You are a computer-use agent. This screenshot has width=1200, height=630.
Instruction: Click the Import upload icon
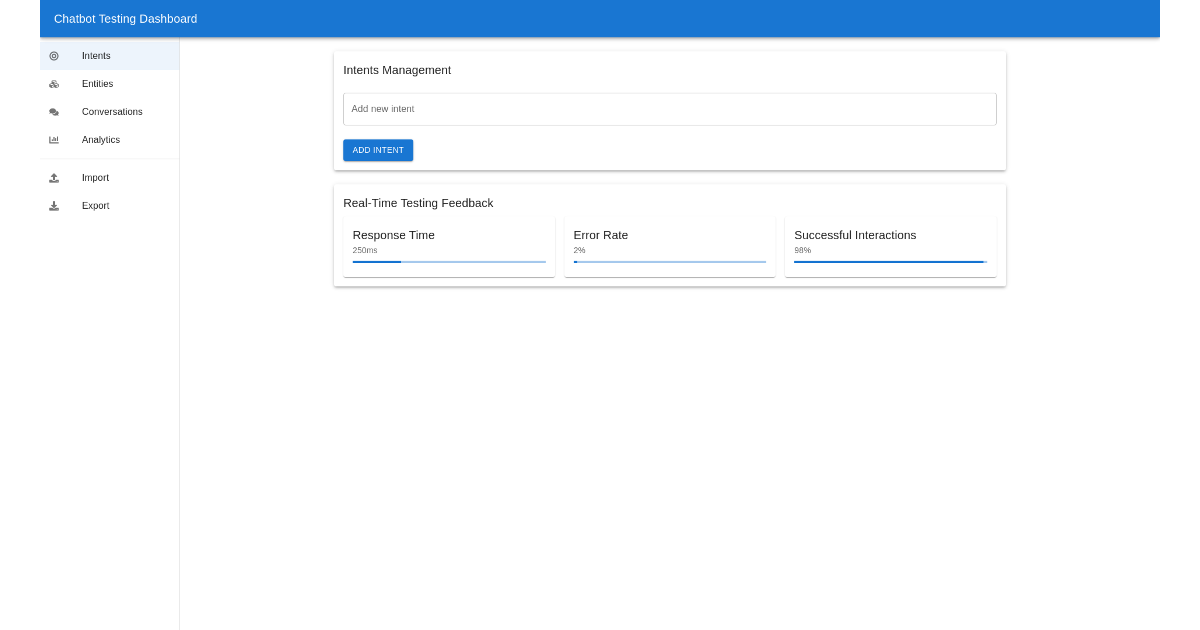coord(54,178)
